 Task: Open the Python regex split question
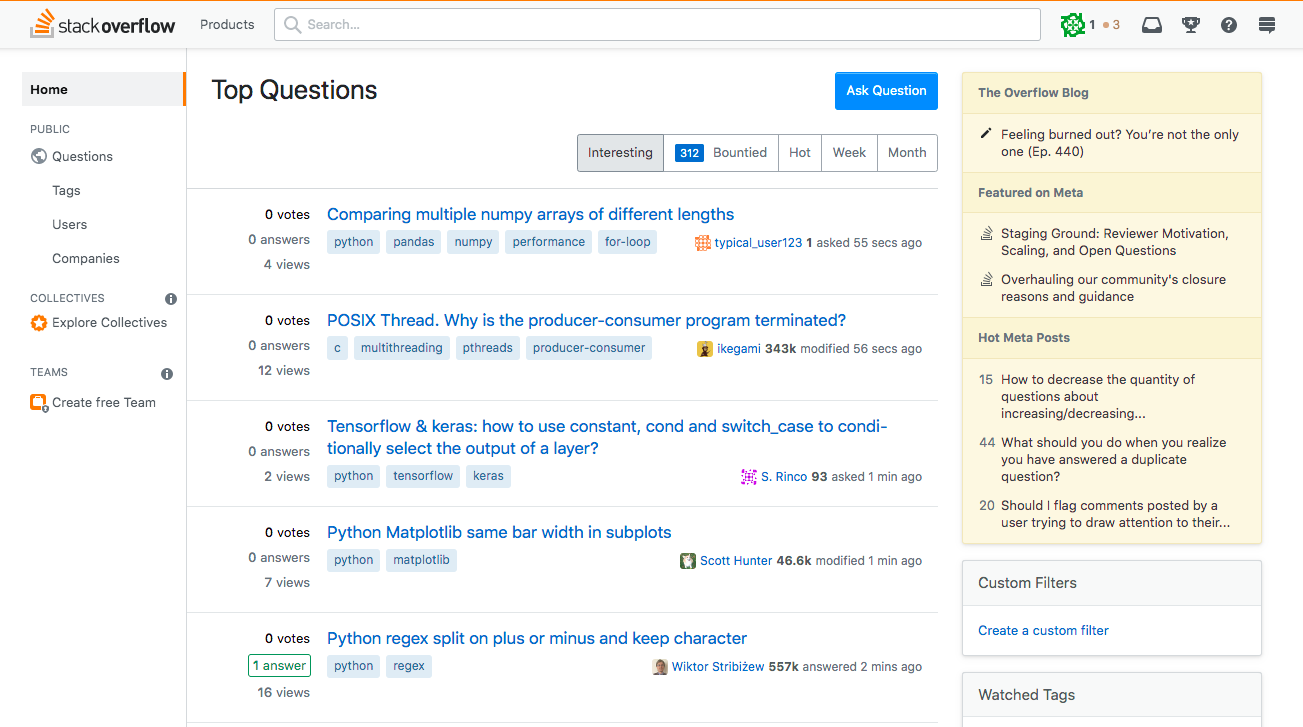pos(537,638)
